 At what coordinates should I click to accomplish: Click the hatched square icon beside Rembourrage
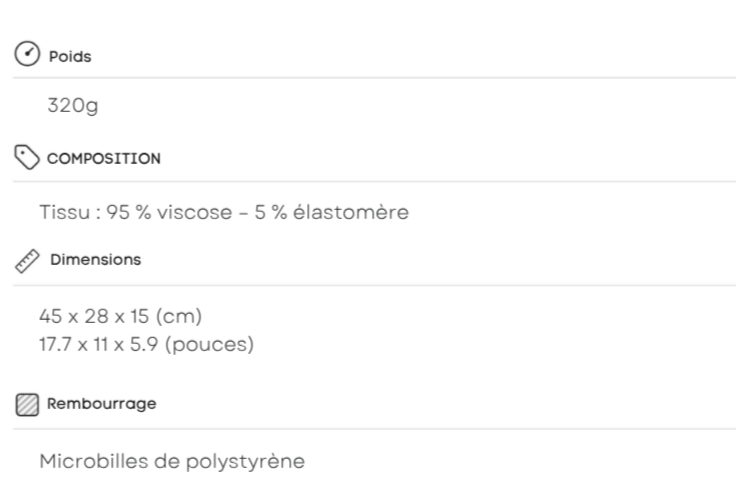[x=27, y=405]
